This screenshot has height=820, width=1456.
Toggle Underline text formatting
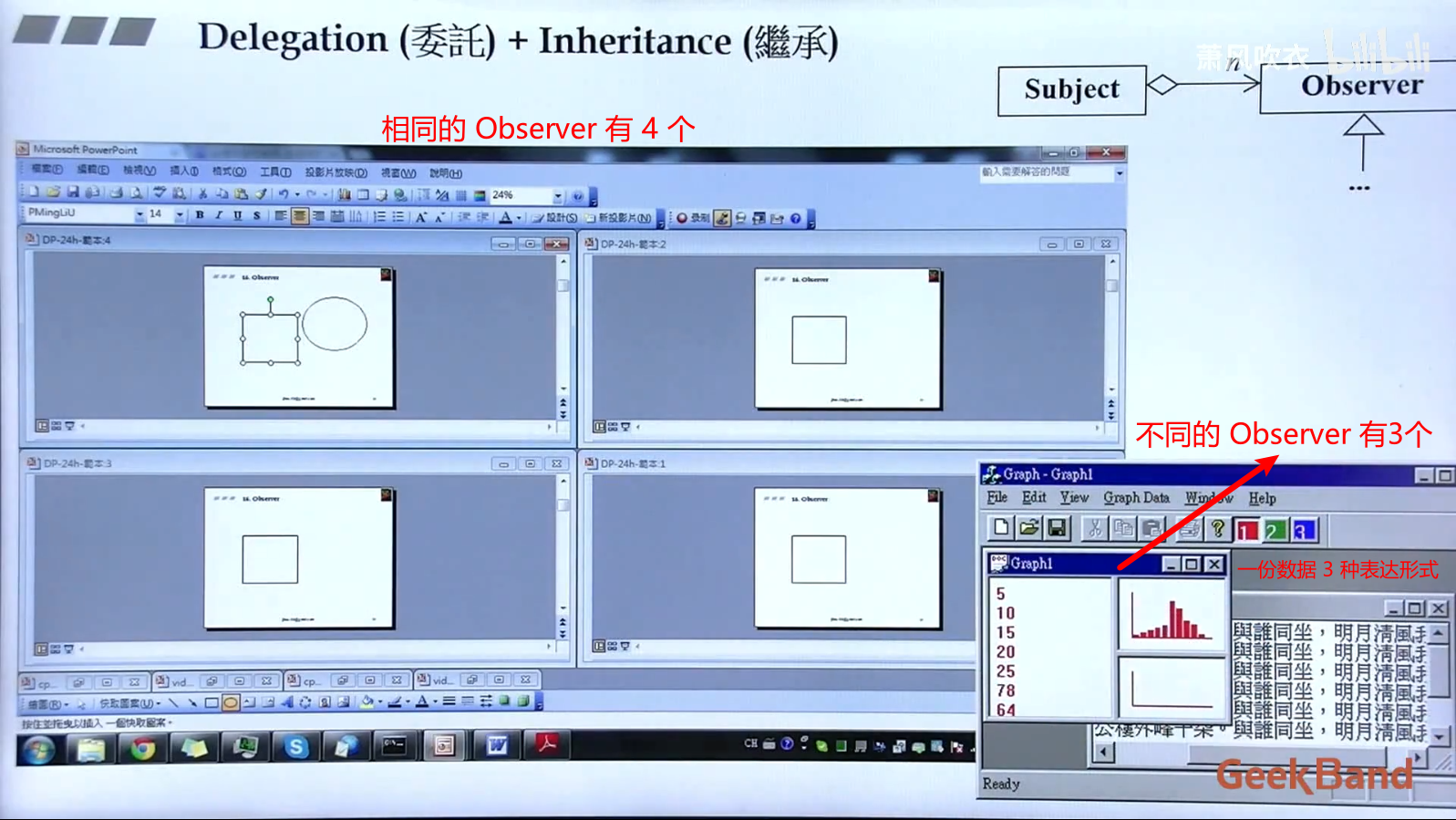point(238,216)
